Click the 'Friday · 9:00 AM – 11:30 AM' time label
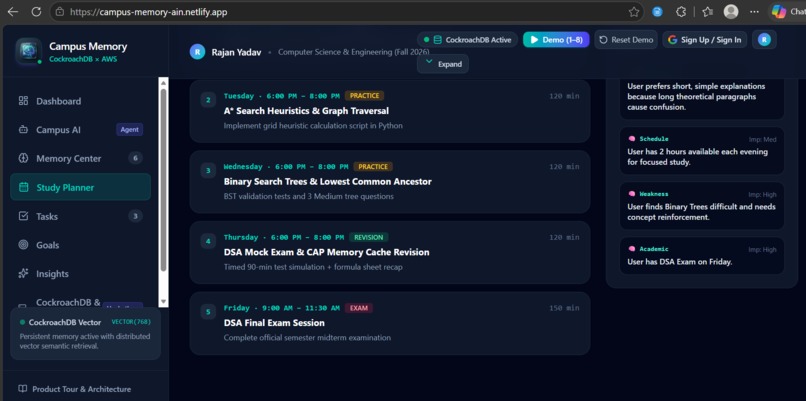The image size is (806, 401). 282,308
